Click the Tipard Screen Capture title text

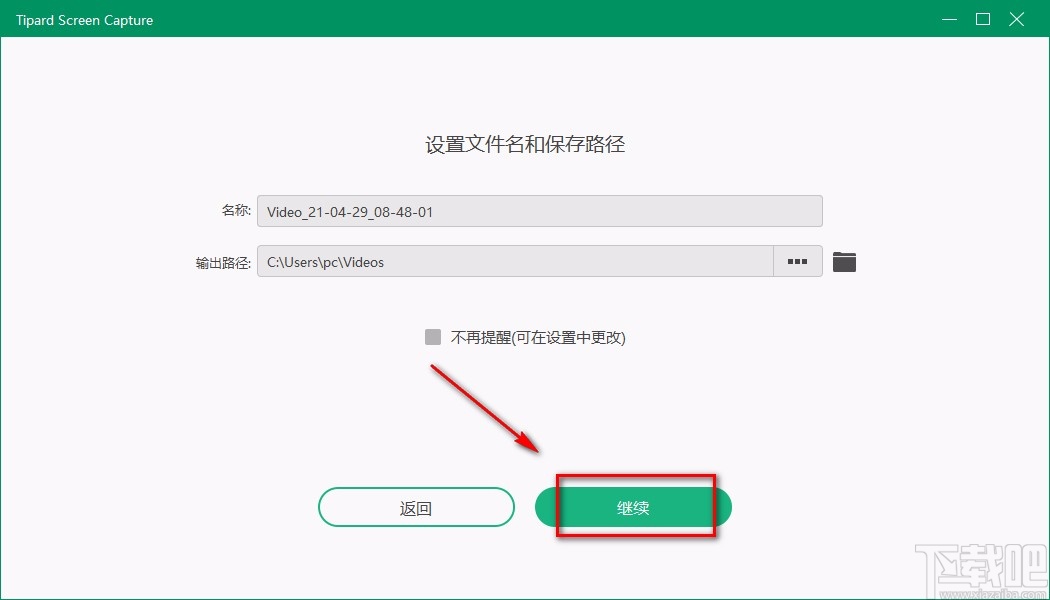coord(84,19)
